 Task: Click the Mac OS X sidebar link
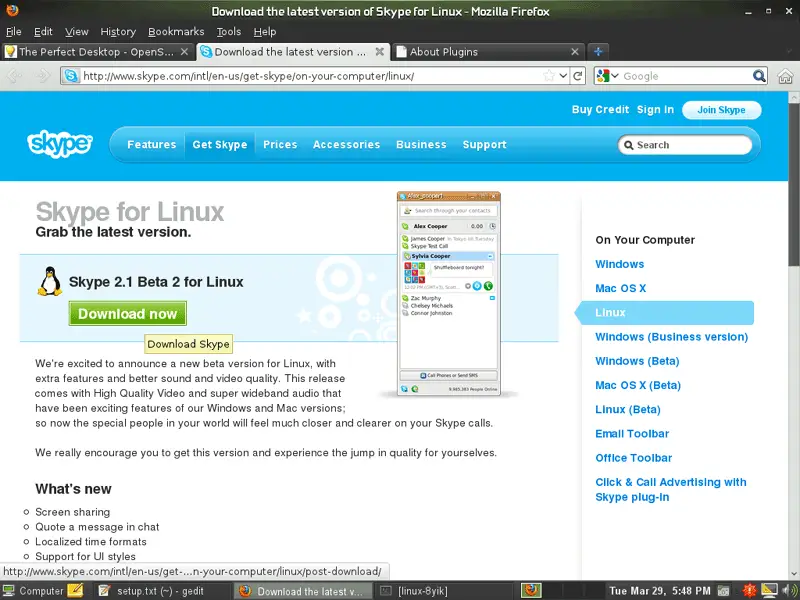tap(620, 288)
